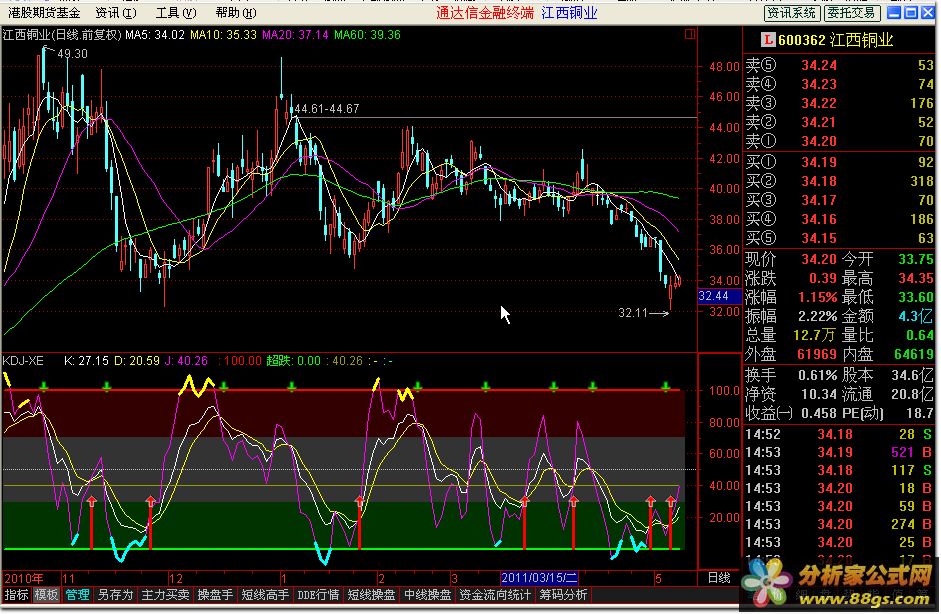The image size is (941, 614).
Task: Open the 帮助(H) menu
Action: click(x=235, y=13)
